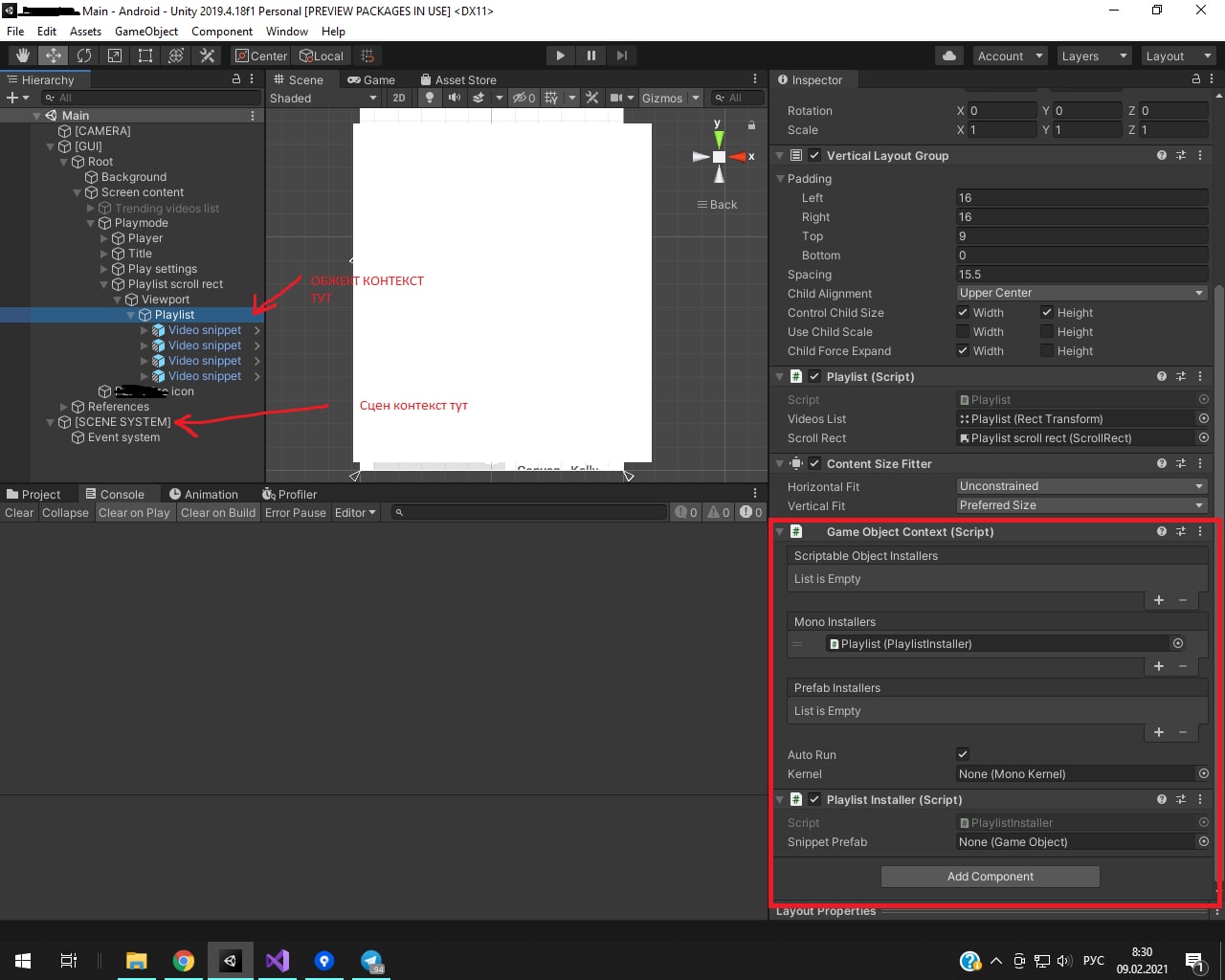Pause the game

tap(591, 56)
